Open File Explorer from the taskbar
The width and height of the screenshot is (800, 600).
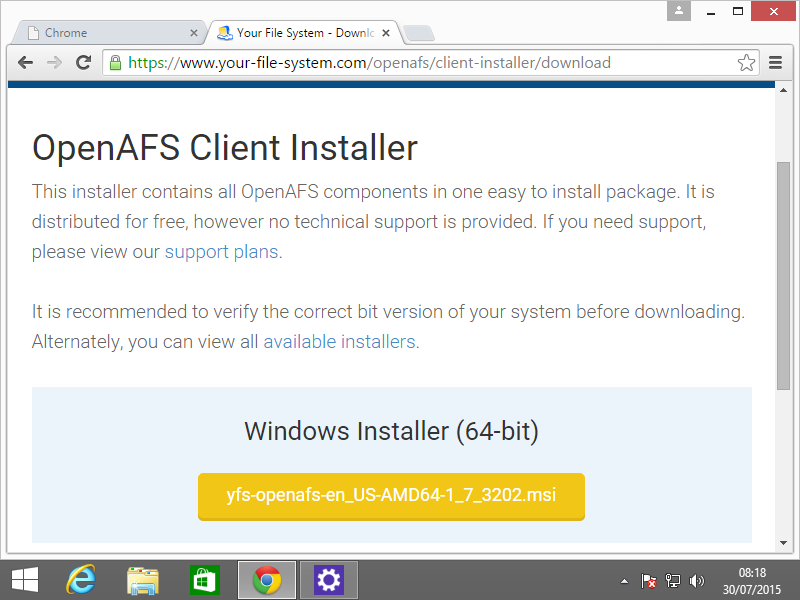(143, 581)
